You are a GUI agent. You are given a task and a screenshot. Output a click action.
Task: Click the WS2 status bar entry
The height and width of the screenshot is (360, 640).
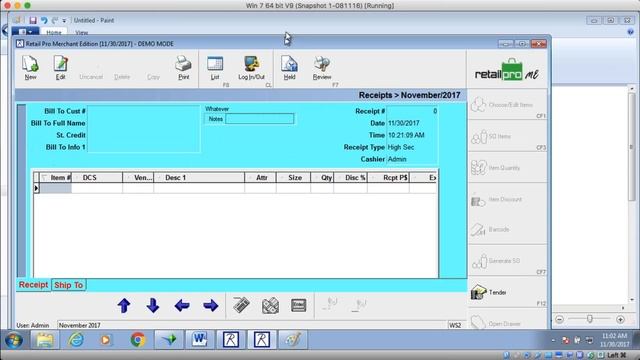point(455,325)
